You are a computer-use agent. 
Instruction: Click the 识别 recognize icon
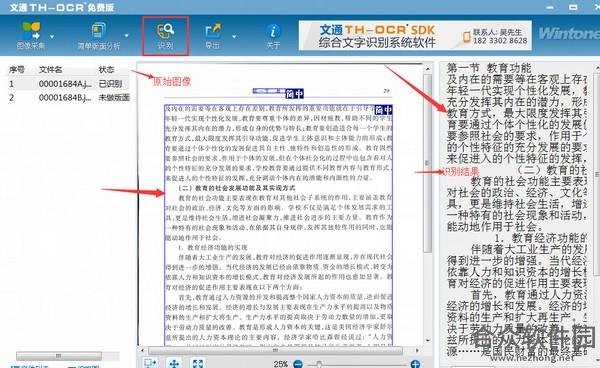[165, 31]
